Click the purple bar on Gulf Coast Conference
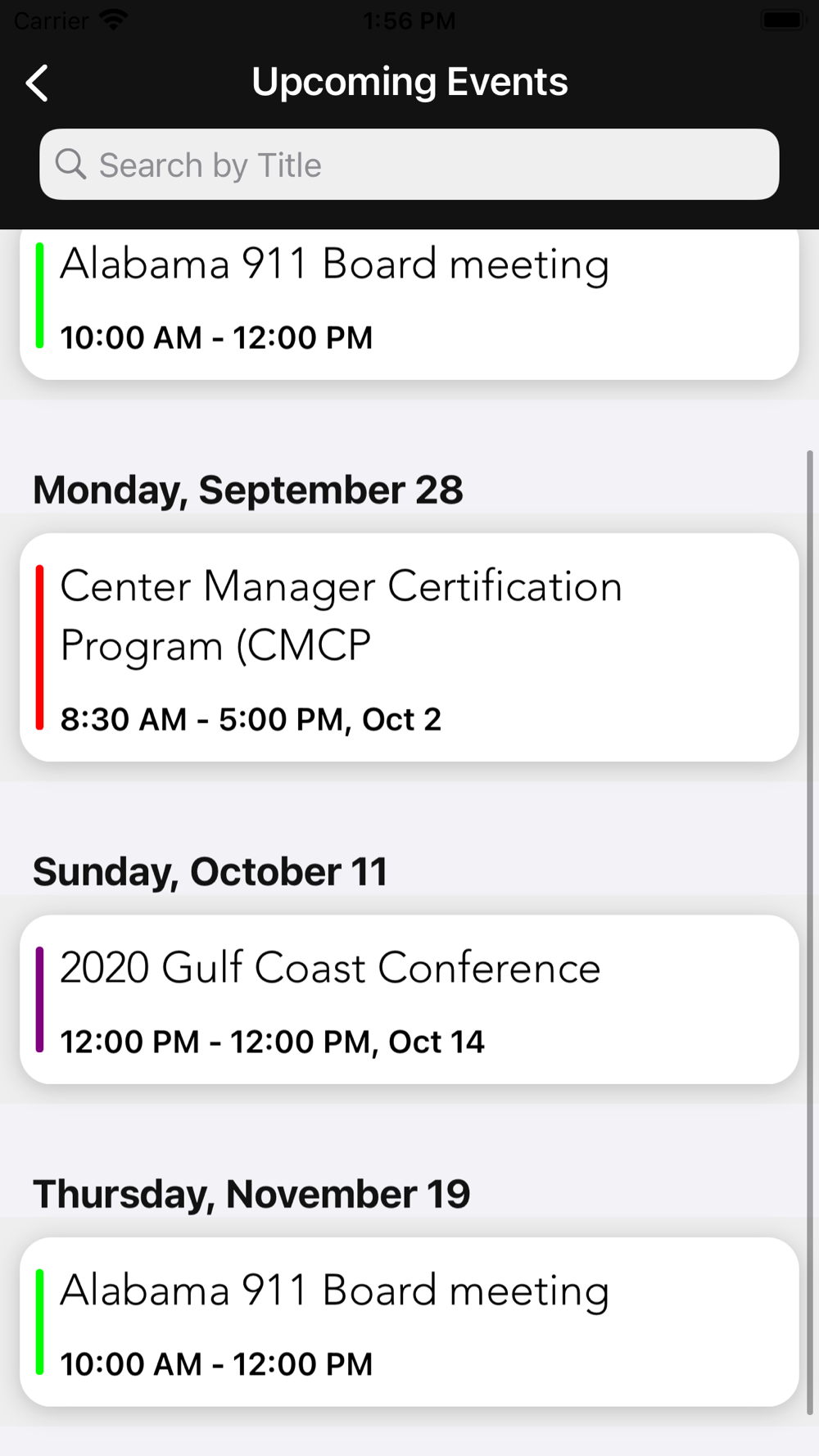Viewport: 819px width, 1456px height. tap(39, 999)
